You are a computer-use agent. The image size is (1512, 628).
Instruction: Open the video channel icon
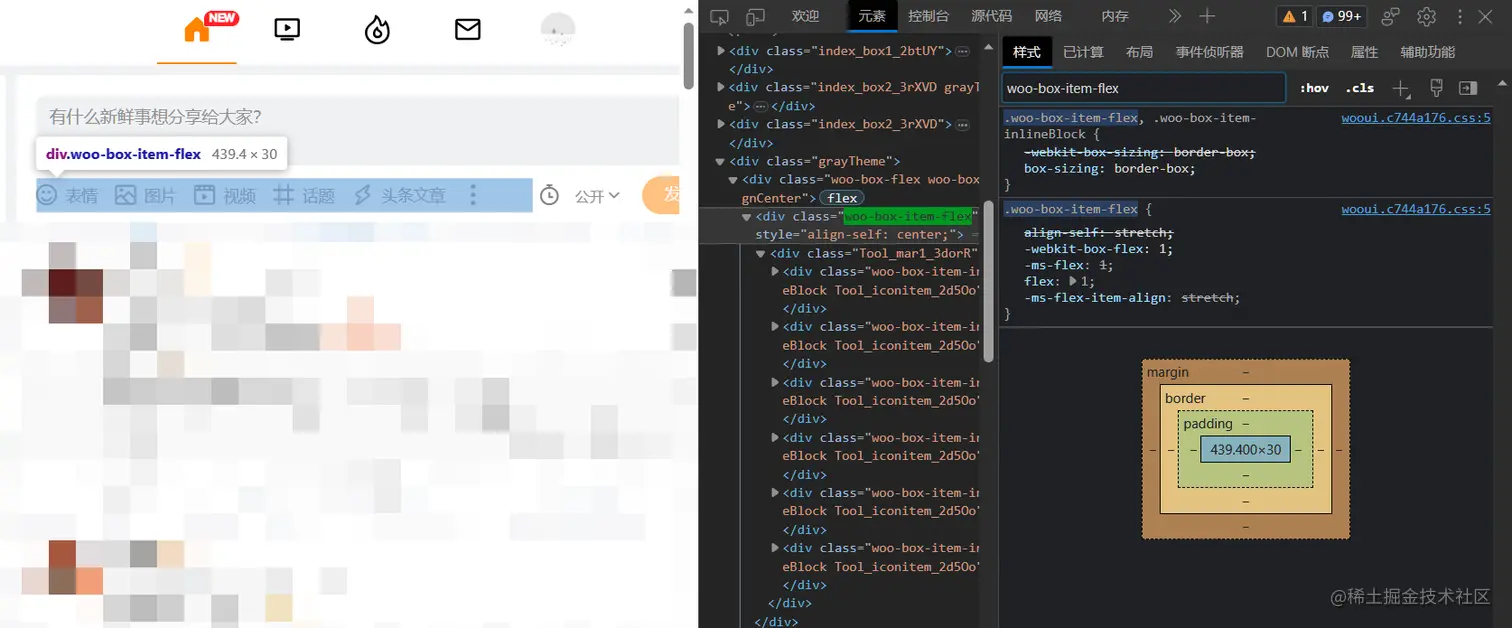click(x=287, y=30)
